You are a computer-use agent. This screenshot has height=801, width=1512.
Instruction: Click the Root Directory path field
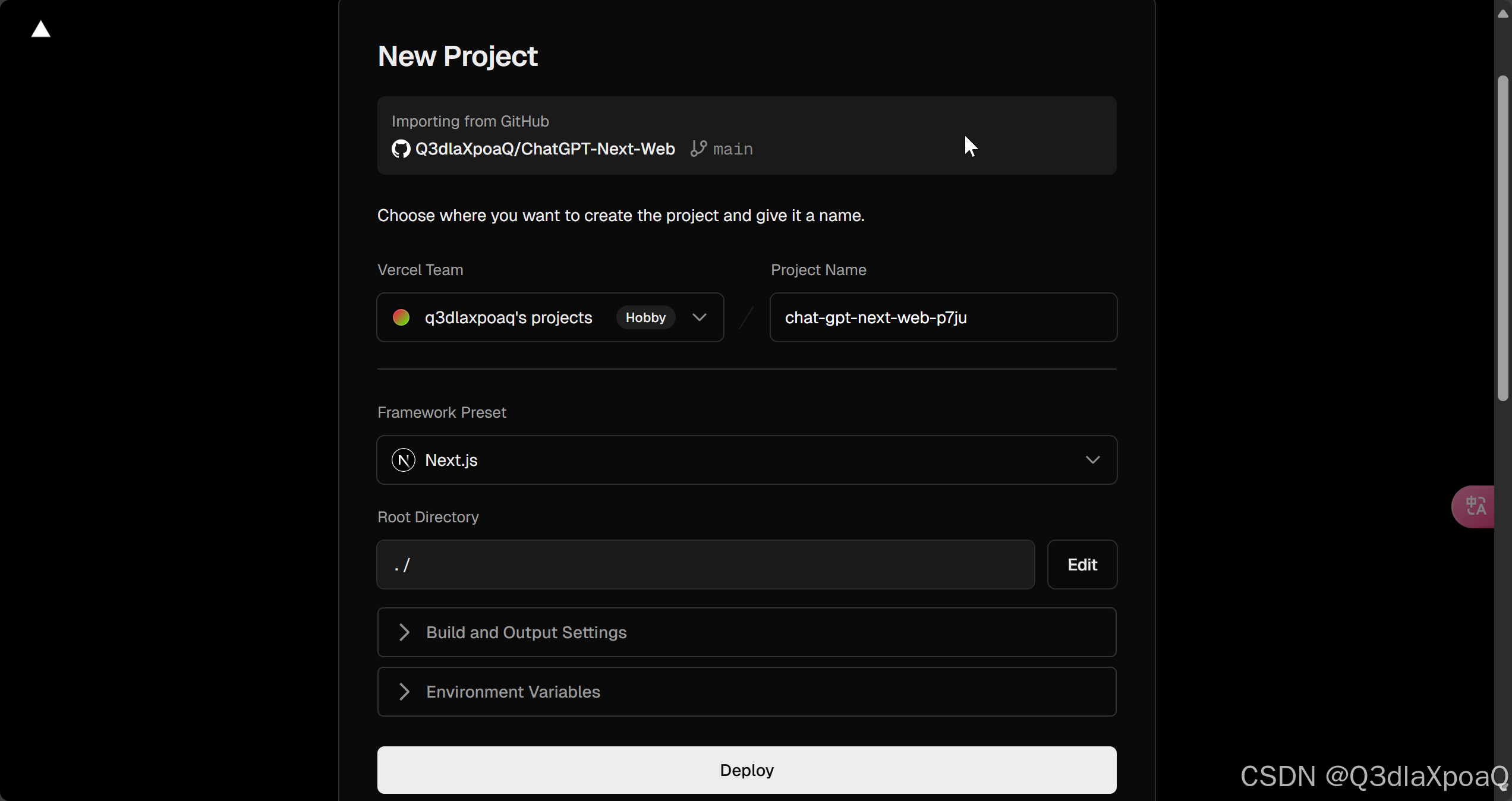(x=705, y=565)
